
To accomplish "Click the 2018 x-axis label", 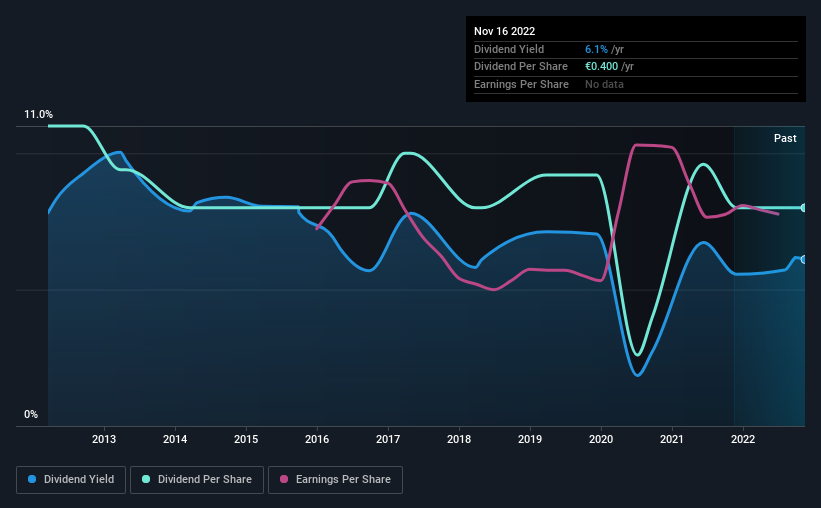I will coord(459,439).
